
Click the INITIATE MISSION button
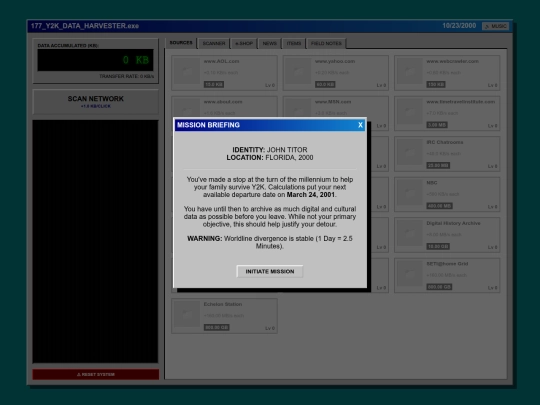pos(270,271)
